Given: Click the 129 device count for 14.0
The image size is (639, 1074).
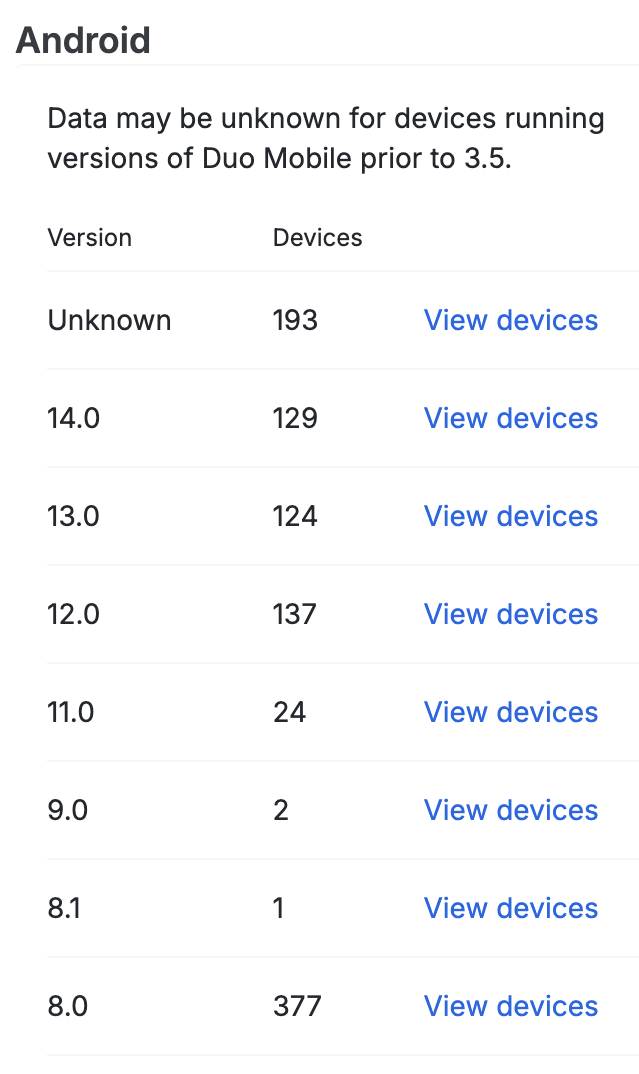Looking at the screenshot, I should pos(292,418).
